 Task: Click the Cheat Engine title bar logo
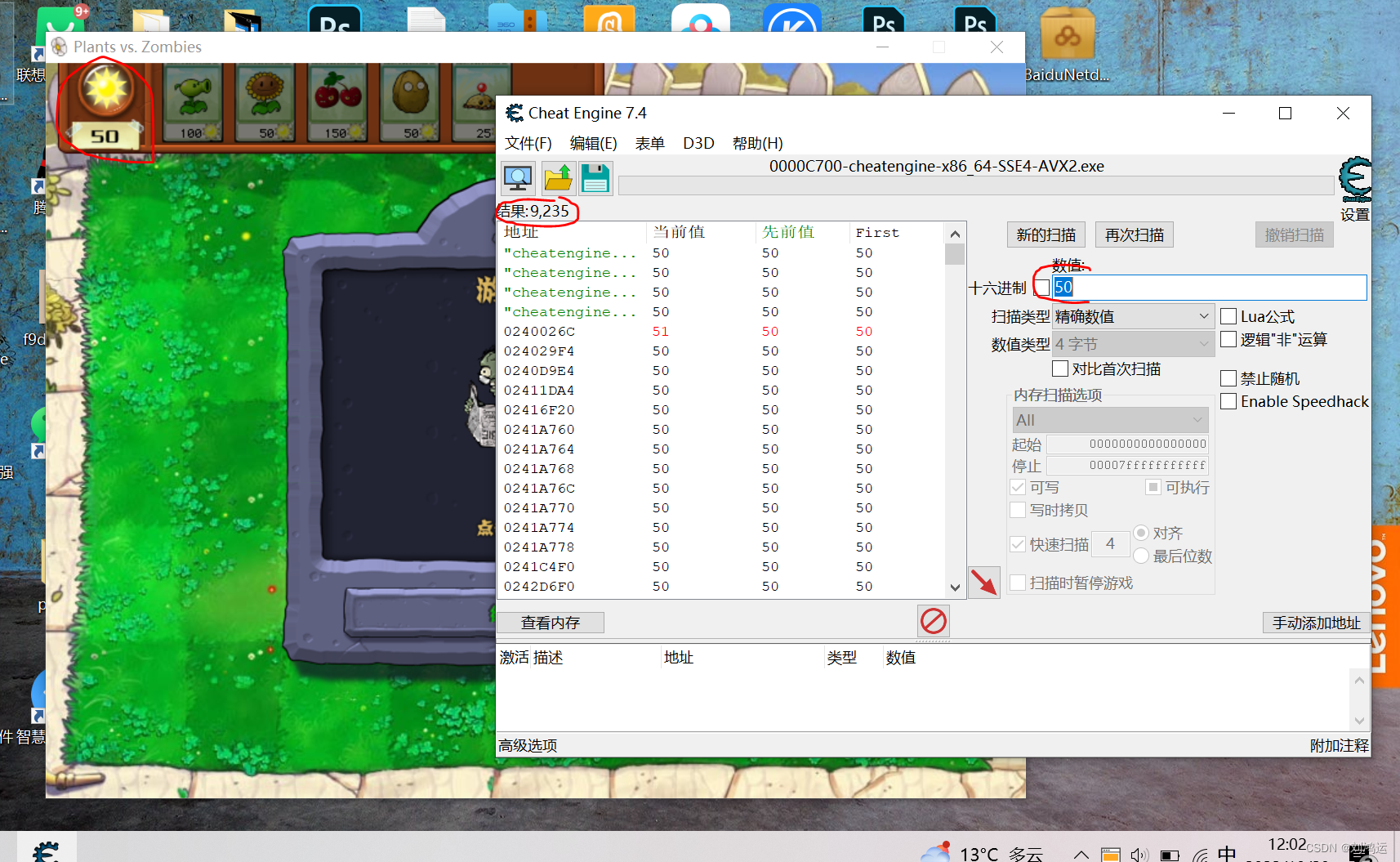pyautogui.click(x=514, y=113)
